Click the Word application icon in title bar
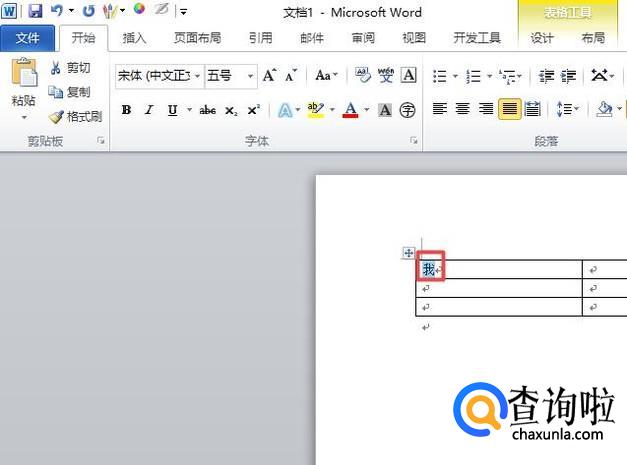Image resolution: width=627 pixels, height=465 pixels. click(x=9, y=11)
